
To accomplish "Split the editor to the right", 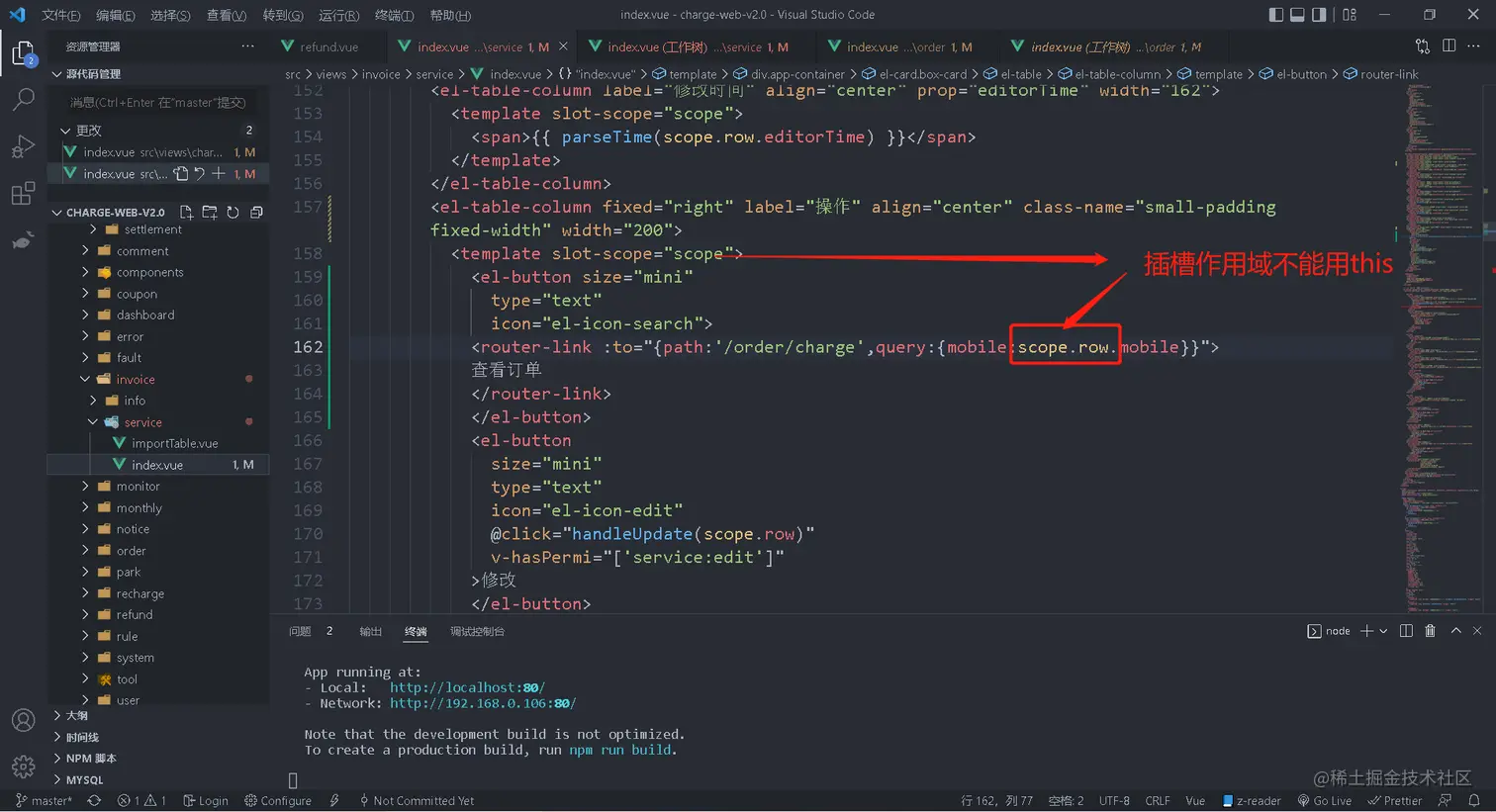I will pos(1449,46).
